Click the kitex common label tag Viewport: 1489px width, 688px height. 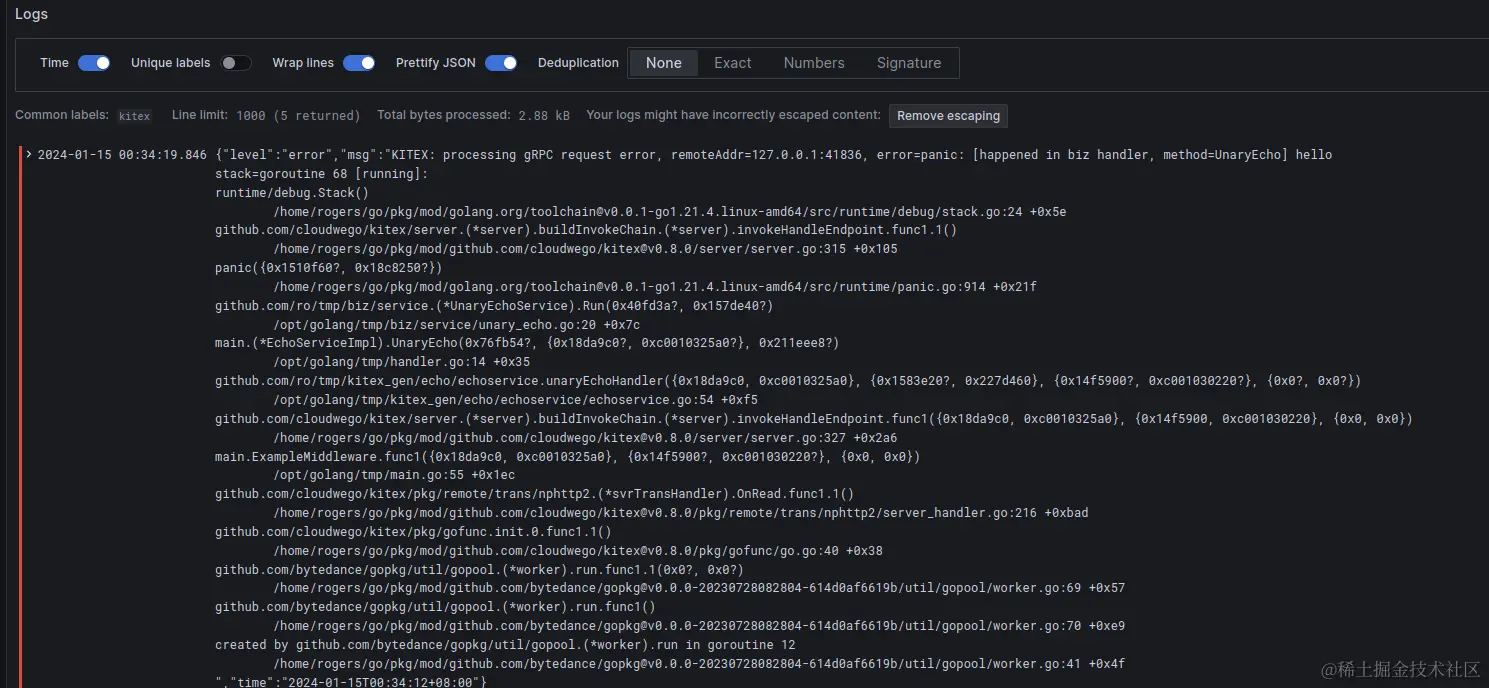(x=134, y=116)
